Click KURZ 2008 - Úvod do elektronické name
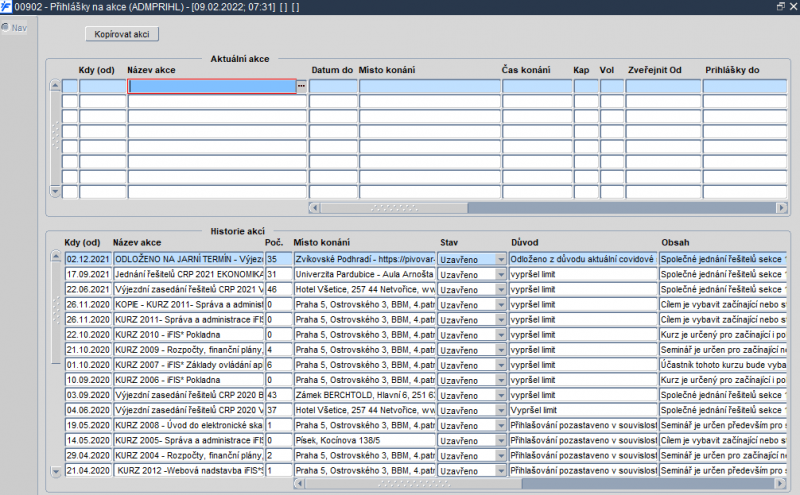Image resolution: width=800 pixels, height=495 pixels. point(188,425)
